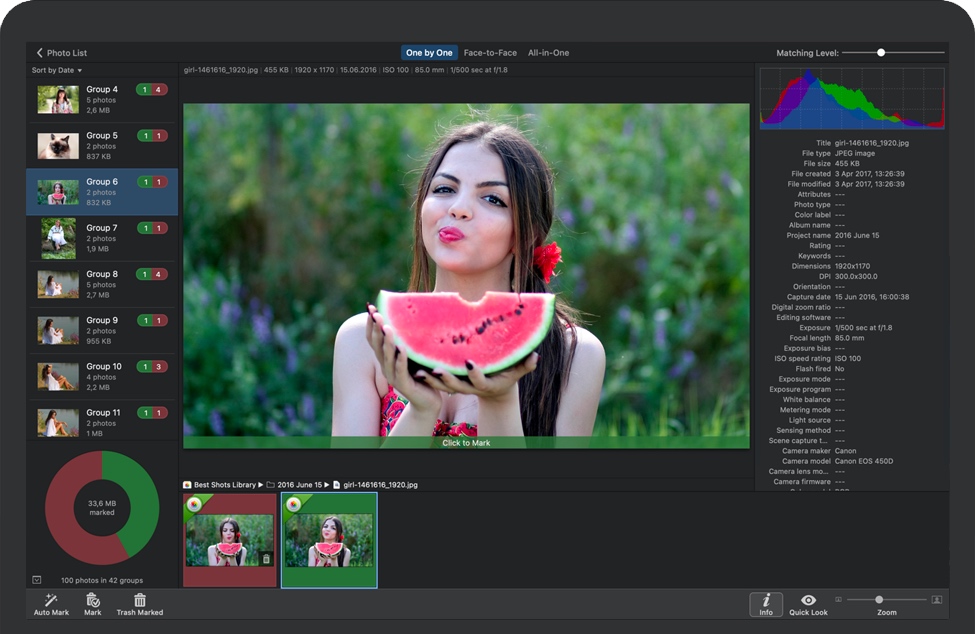Image resolution: width=975 pixels, height=634 pixels.
Task: Select the red-marked duplicate thumbnail
Action: tap(230, 540)
